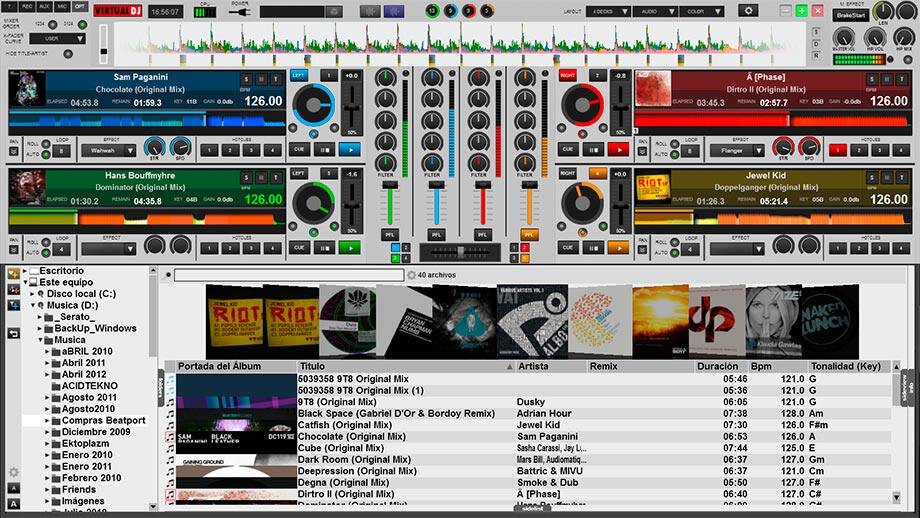Click the BrakeStart effect button

pyautogui.click(x=850, y=15)
